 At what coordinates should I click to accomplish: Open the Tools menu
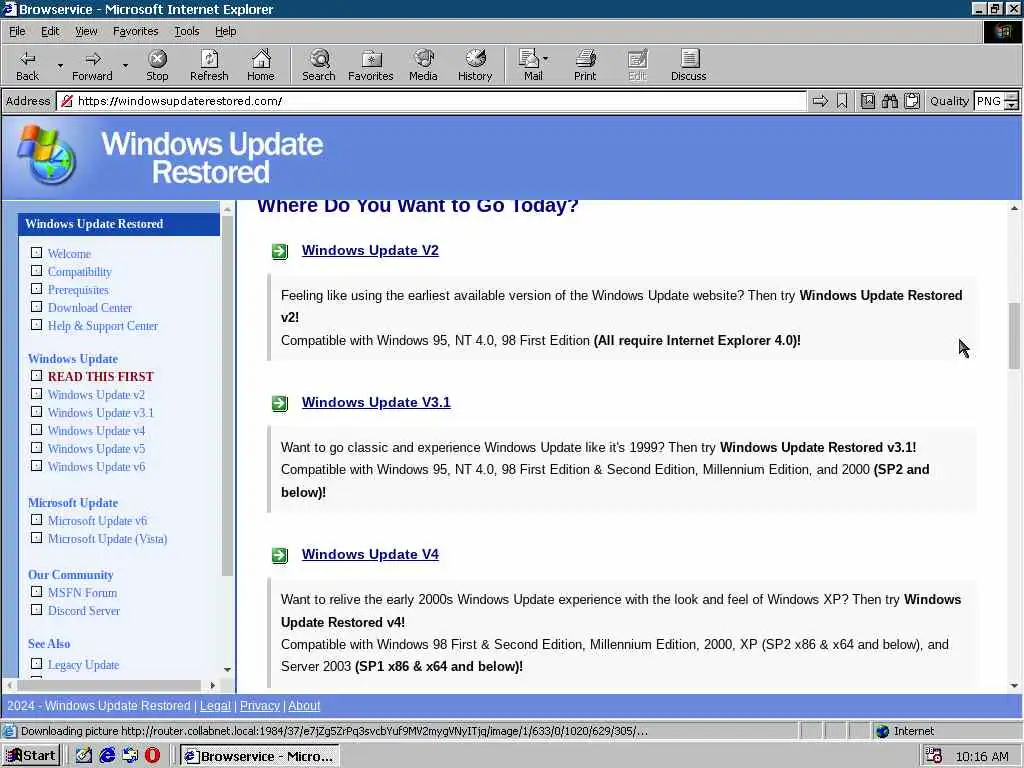(186, 31)
